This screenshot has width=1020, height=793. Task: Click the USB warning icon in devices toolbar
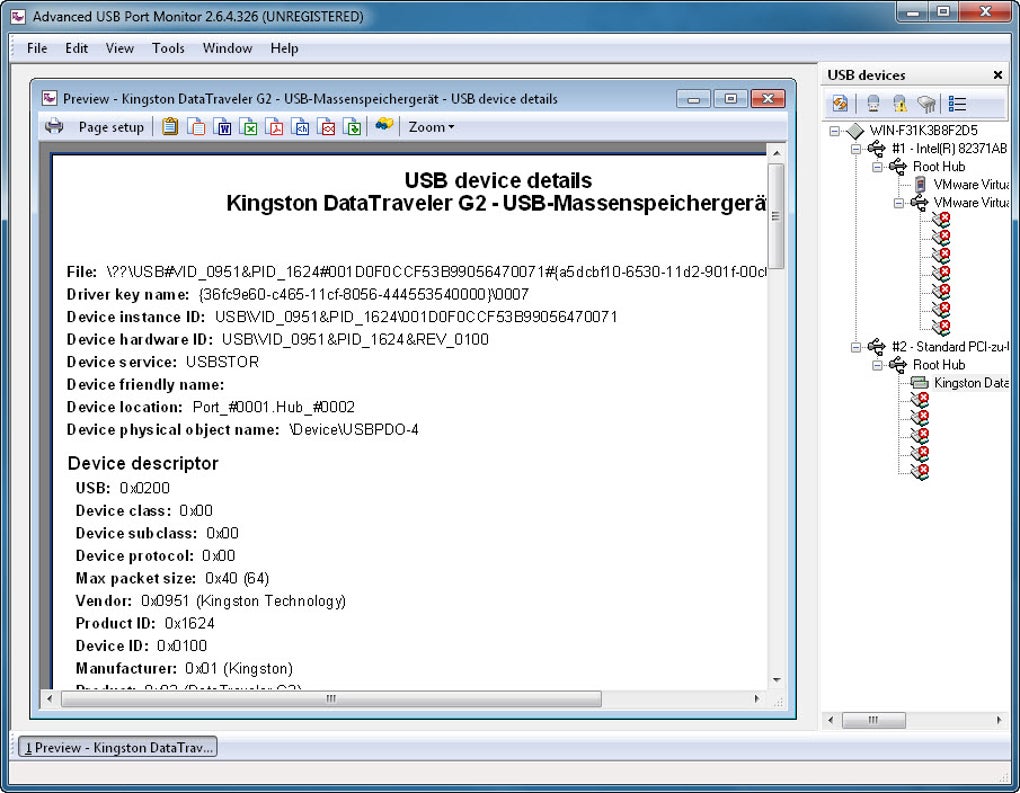(x=899, y=103)
